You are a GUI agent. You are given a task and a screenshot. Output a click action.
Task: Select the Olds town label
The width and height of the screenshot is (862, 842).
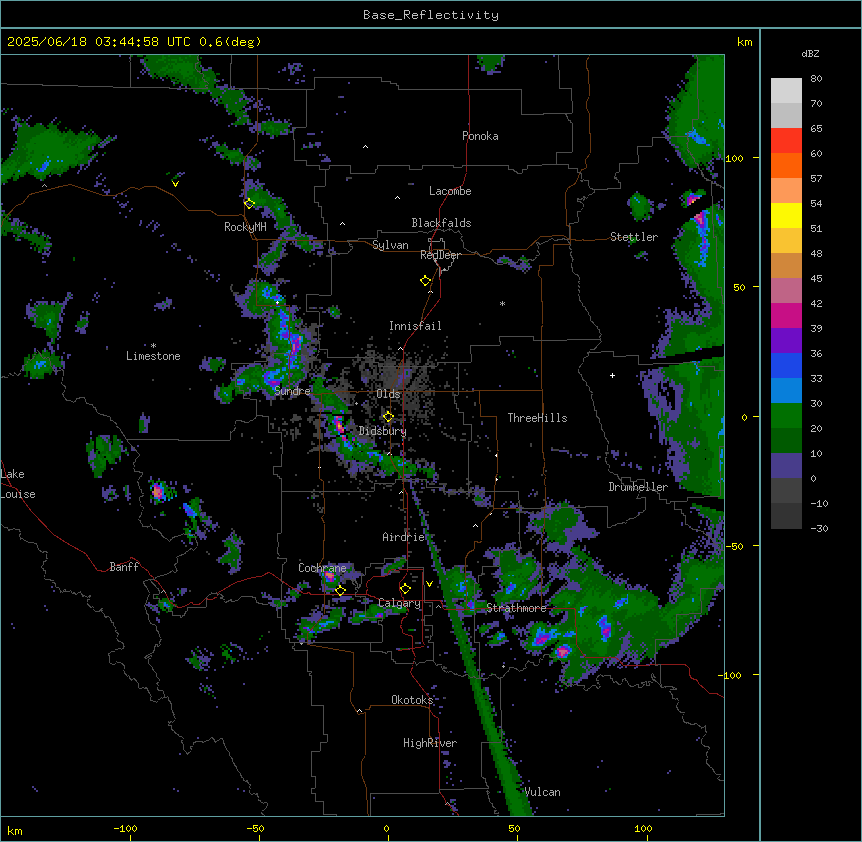point(388,394)
